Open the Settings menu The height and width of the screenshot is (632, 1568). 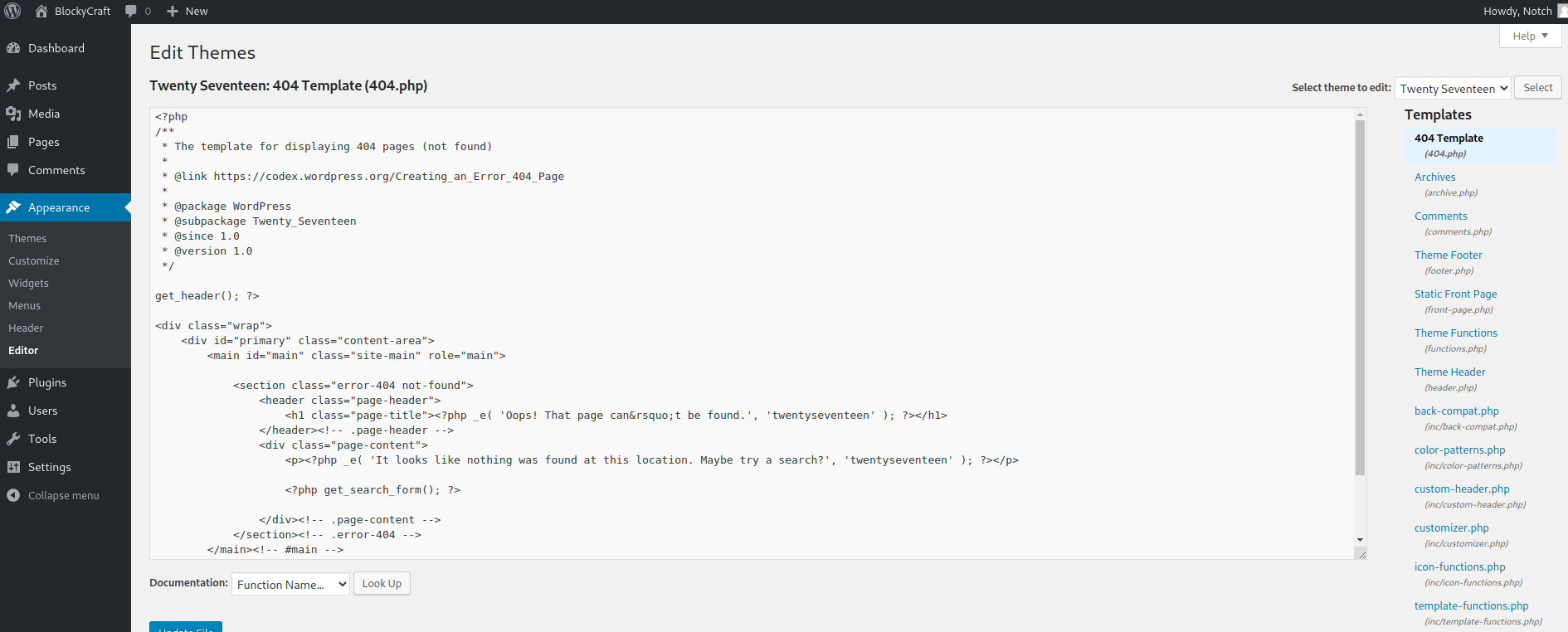coord(66,467)
